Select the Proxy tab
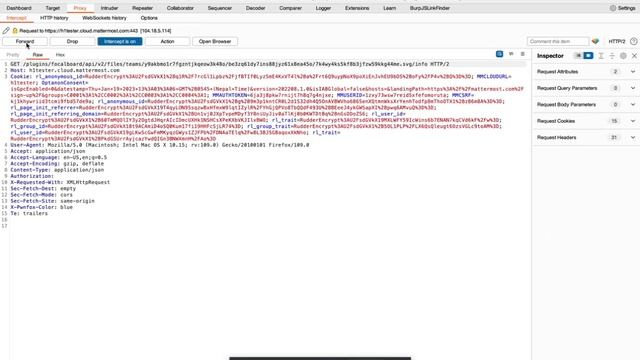The width and height of the screenshot is (640, 360). point(80,8)
